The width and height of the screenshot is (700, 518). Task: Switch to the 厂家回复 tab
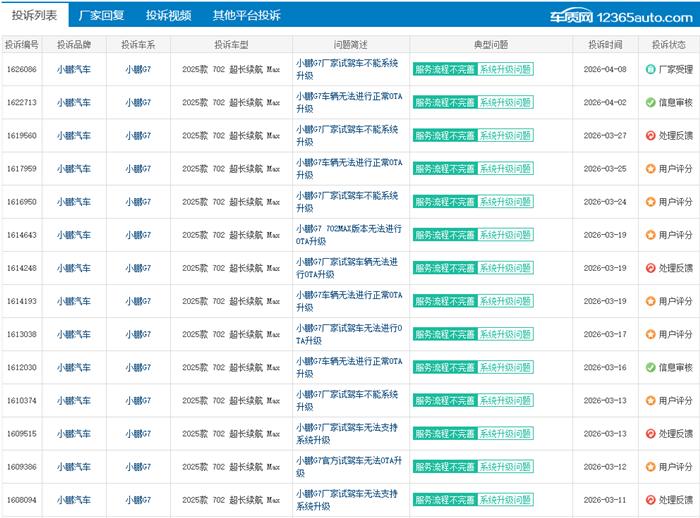click(x=99, y=16)
